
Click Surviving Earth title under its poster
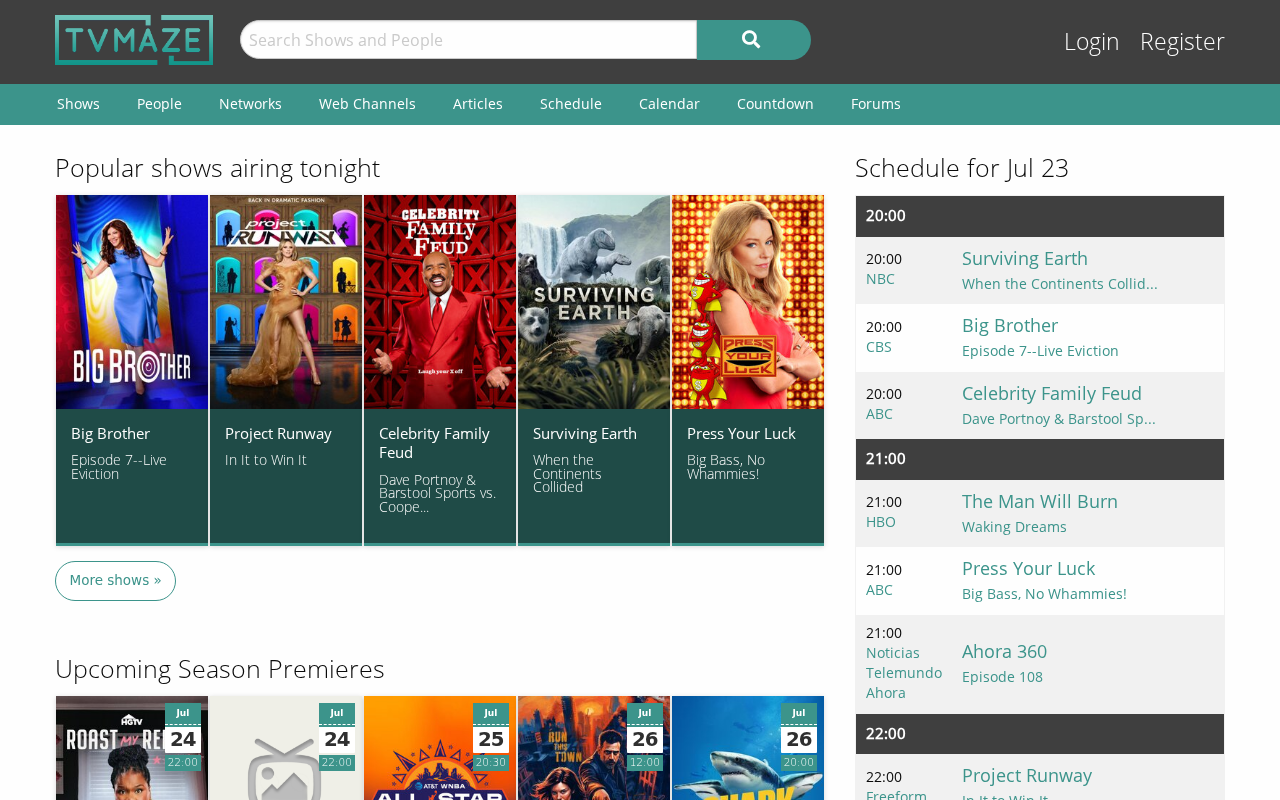point(585,433)
